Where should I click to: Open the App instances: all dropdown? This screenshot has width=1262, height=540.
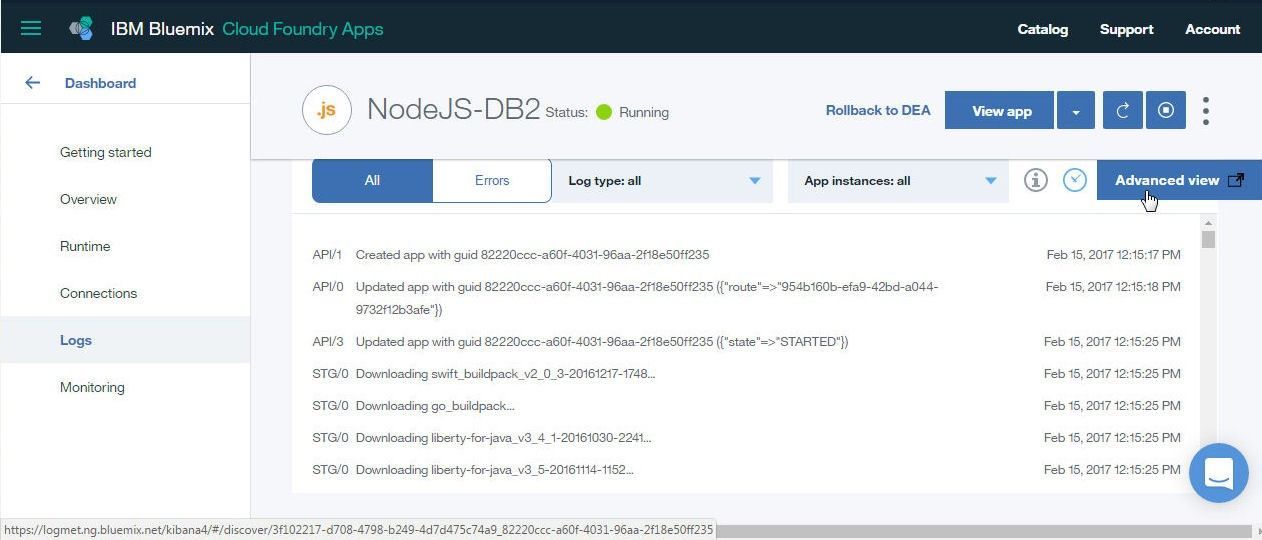point(898,181)
